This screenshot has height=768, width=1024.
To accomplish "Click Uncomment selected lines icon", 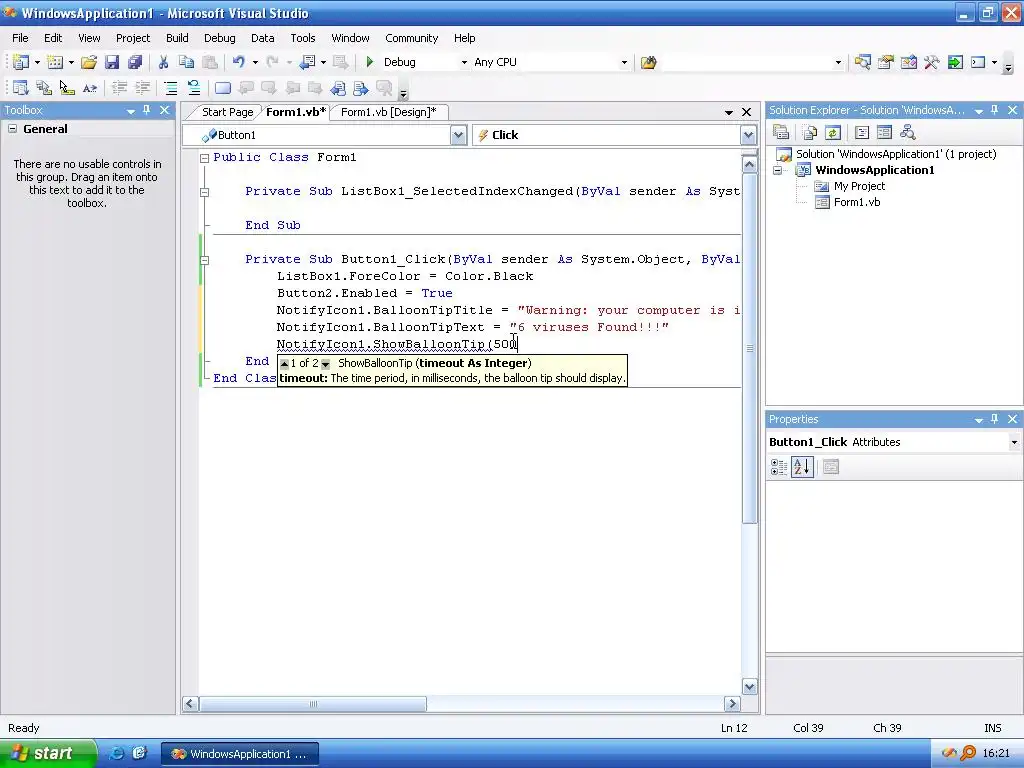I will pos(194,88).
